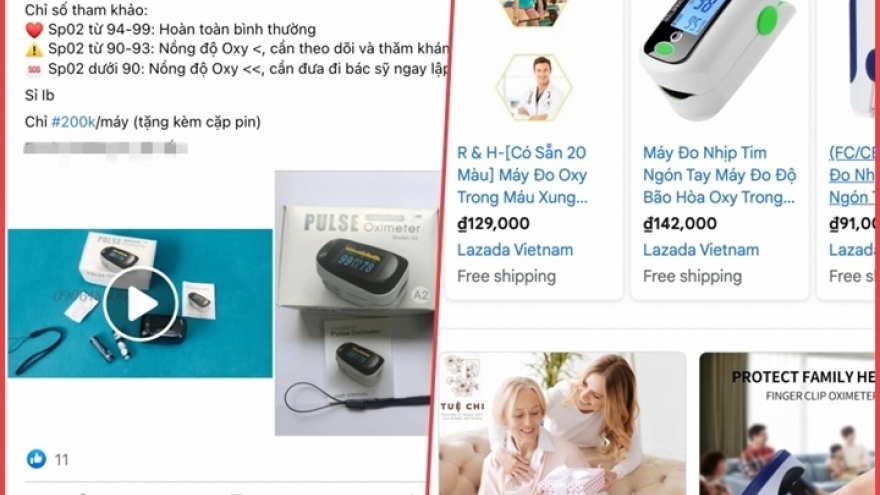Open the Protect Family Health oximeter ad
880x495 pixels.
787,423
